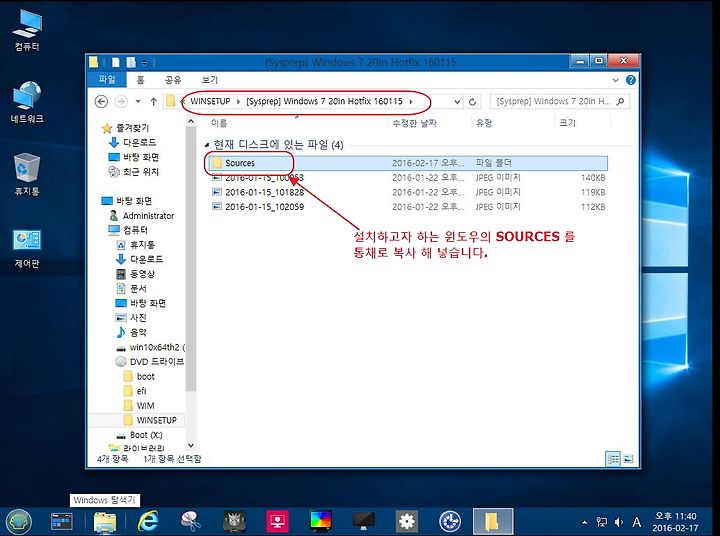The image size is (720, 536).
Task: Open the 휴지통 recycle bin desktop icon
Action: click(x=27, y=175)
